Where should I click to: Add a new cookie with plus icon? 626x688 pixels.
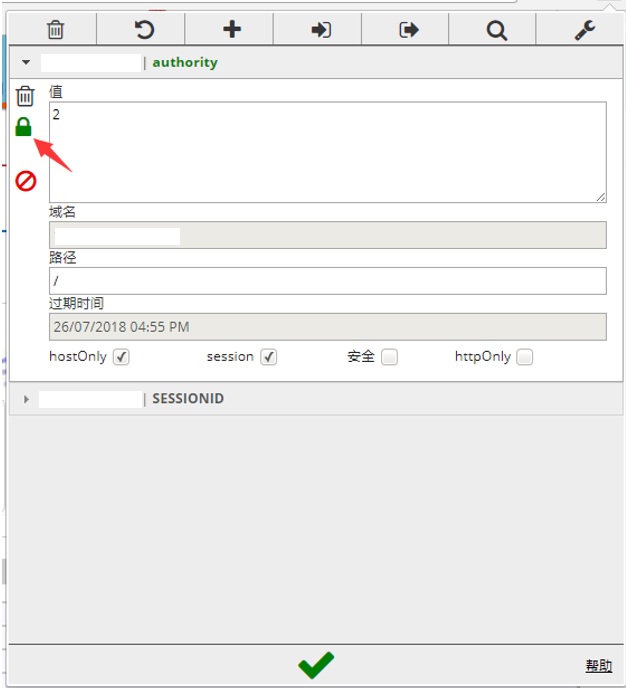click(x=232, y=29)
